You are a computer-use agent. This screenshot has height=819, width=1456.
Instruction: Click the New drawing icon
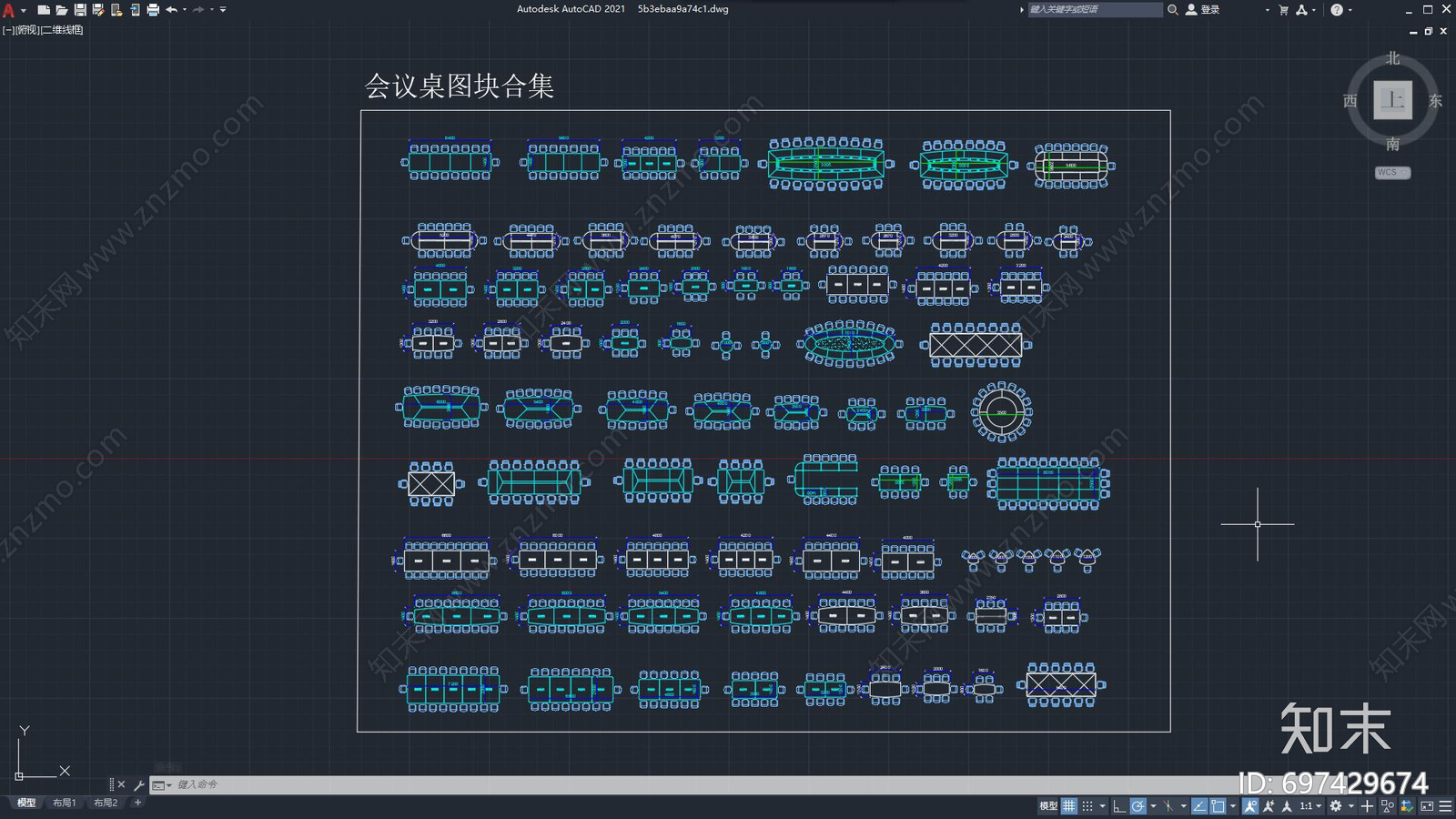(43, 9)
